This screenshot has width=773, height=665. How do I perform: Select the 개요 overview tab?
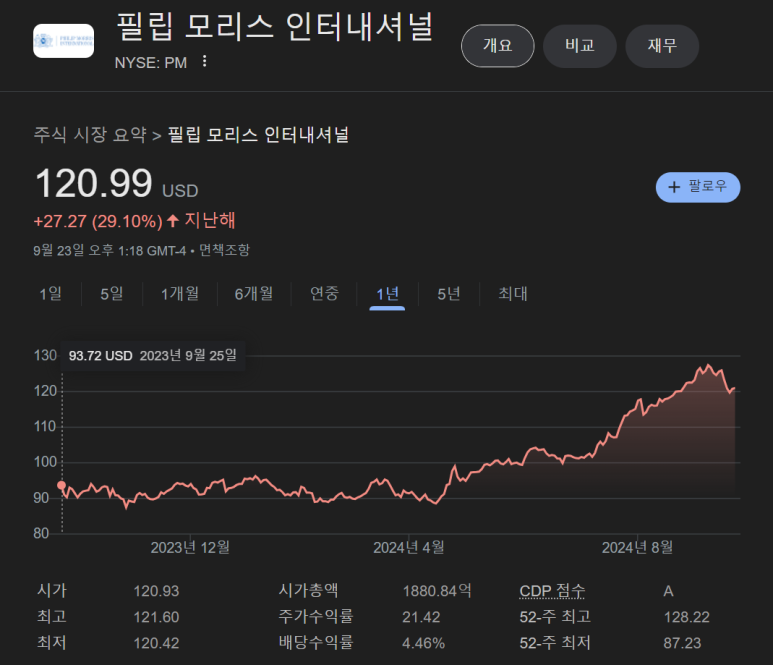click(x=497, y=46)
